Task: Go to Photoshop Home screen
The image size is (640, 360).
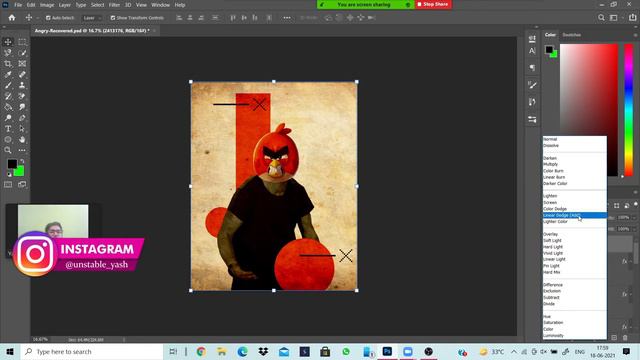Action: point(12,18)
